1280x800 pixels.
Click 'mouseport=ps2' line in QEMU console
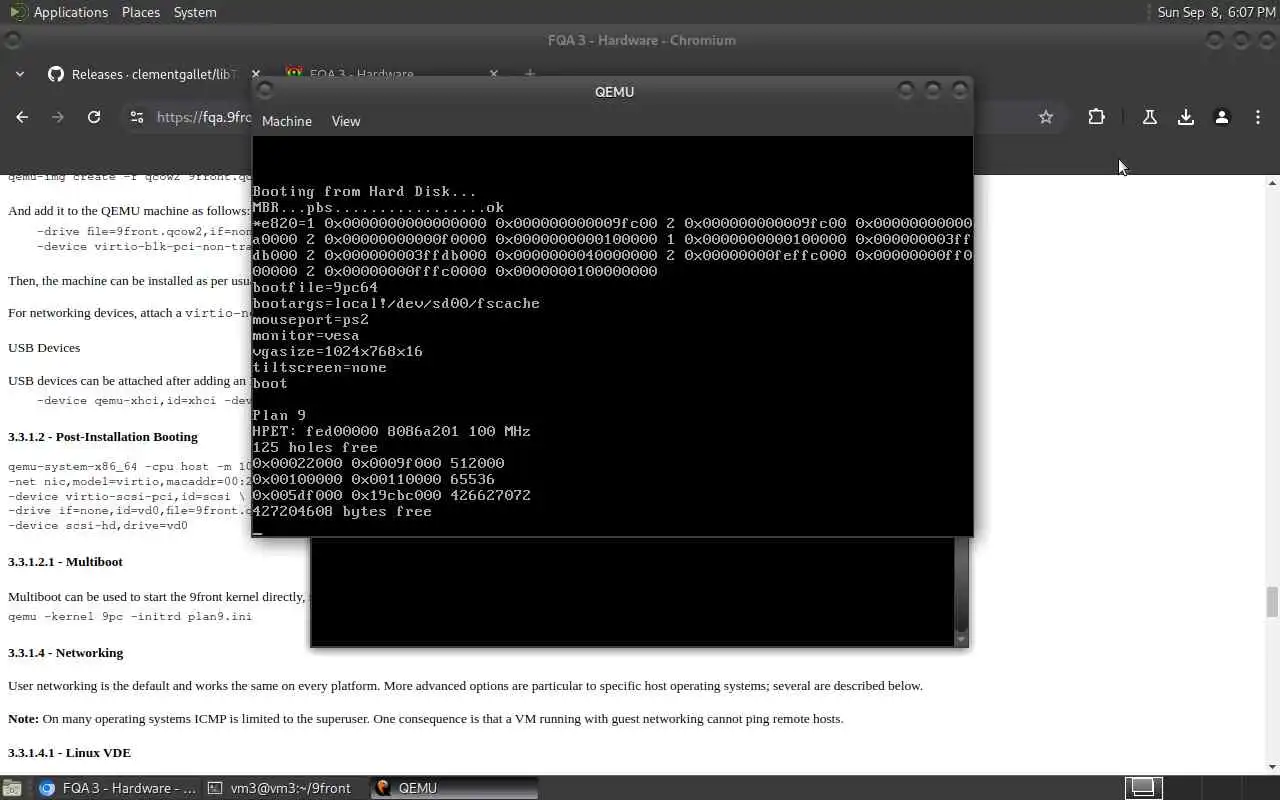pyautogui.click(x=310, y=319)
